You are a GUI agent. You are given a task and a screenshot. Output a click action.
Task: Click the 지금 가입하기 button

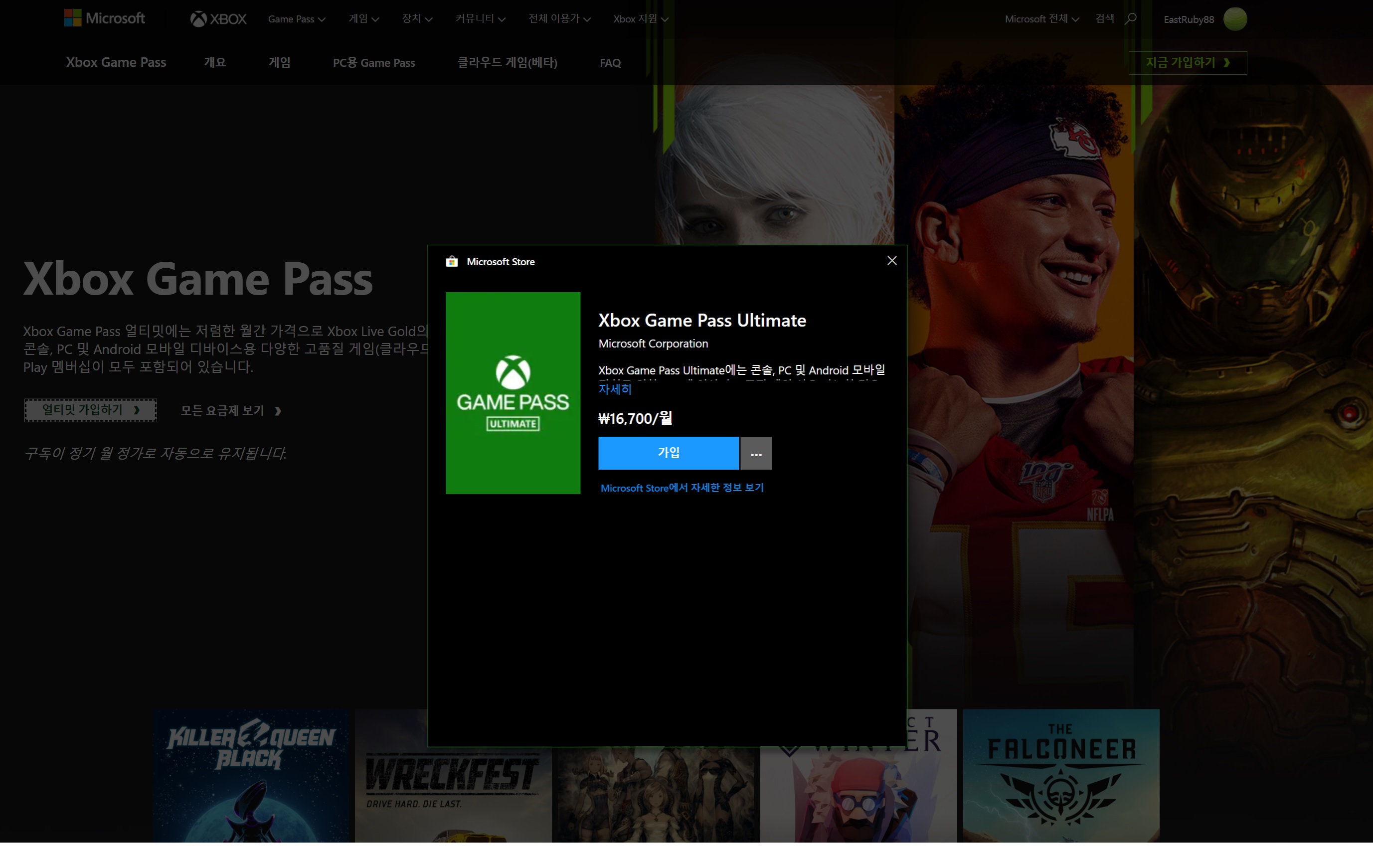point(1188,62)
